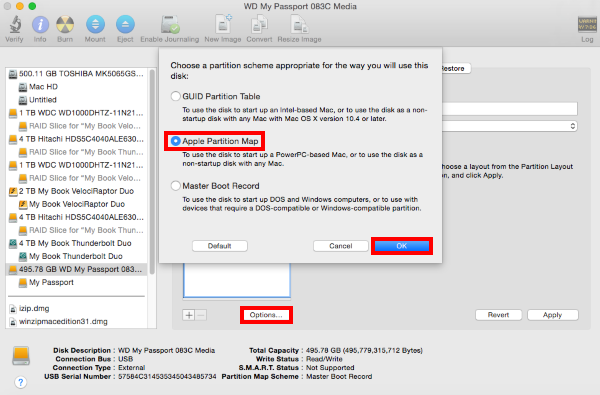
Task: Open the Log viewer icon
Action: (587, 24)
